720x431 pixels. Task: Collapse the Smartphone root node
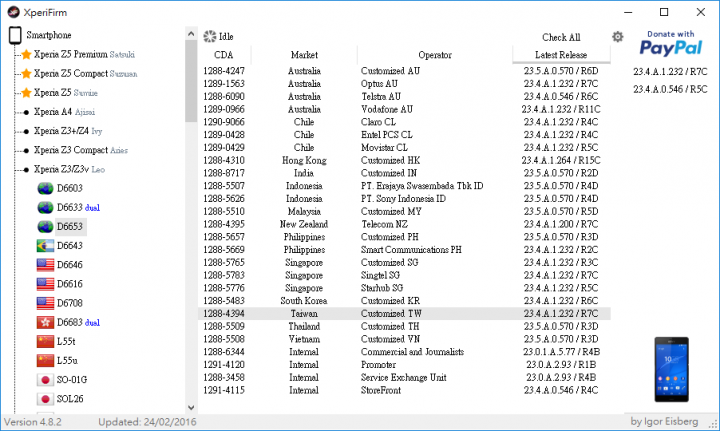15,35
